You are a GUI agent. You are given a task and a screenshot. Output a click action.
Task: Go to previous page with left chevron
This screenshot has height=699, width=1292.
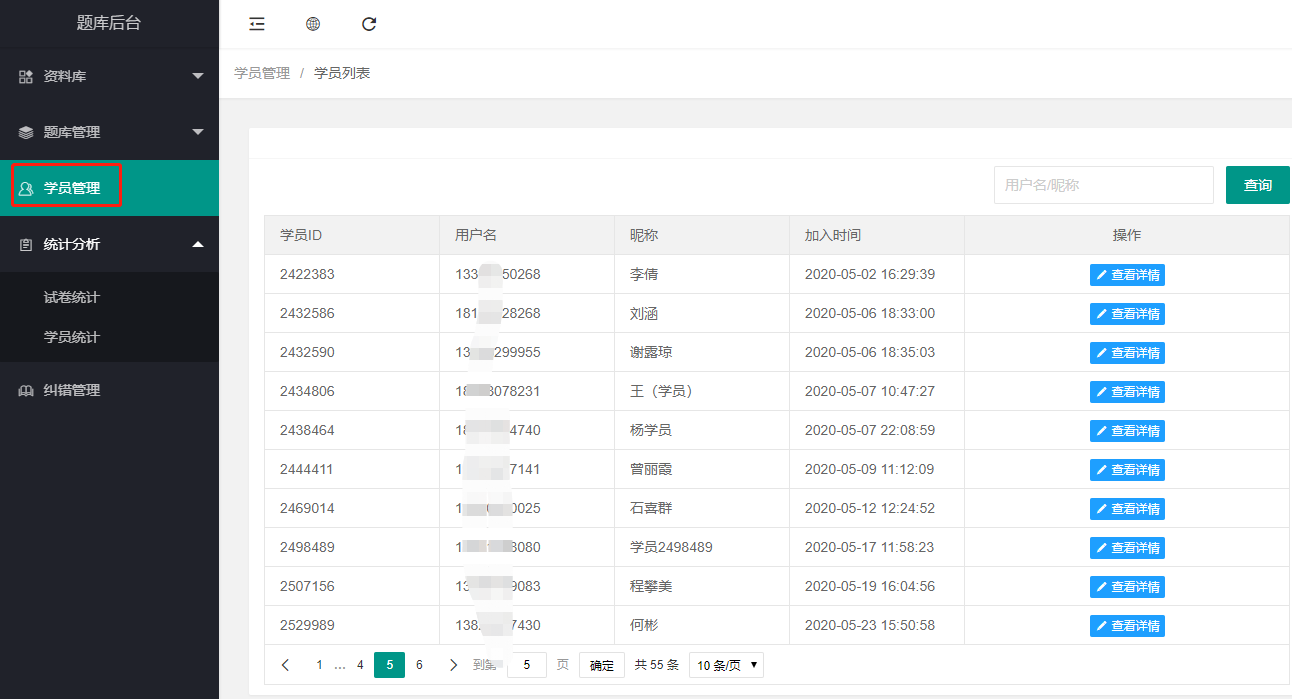[x=286, y=665]
